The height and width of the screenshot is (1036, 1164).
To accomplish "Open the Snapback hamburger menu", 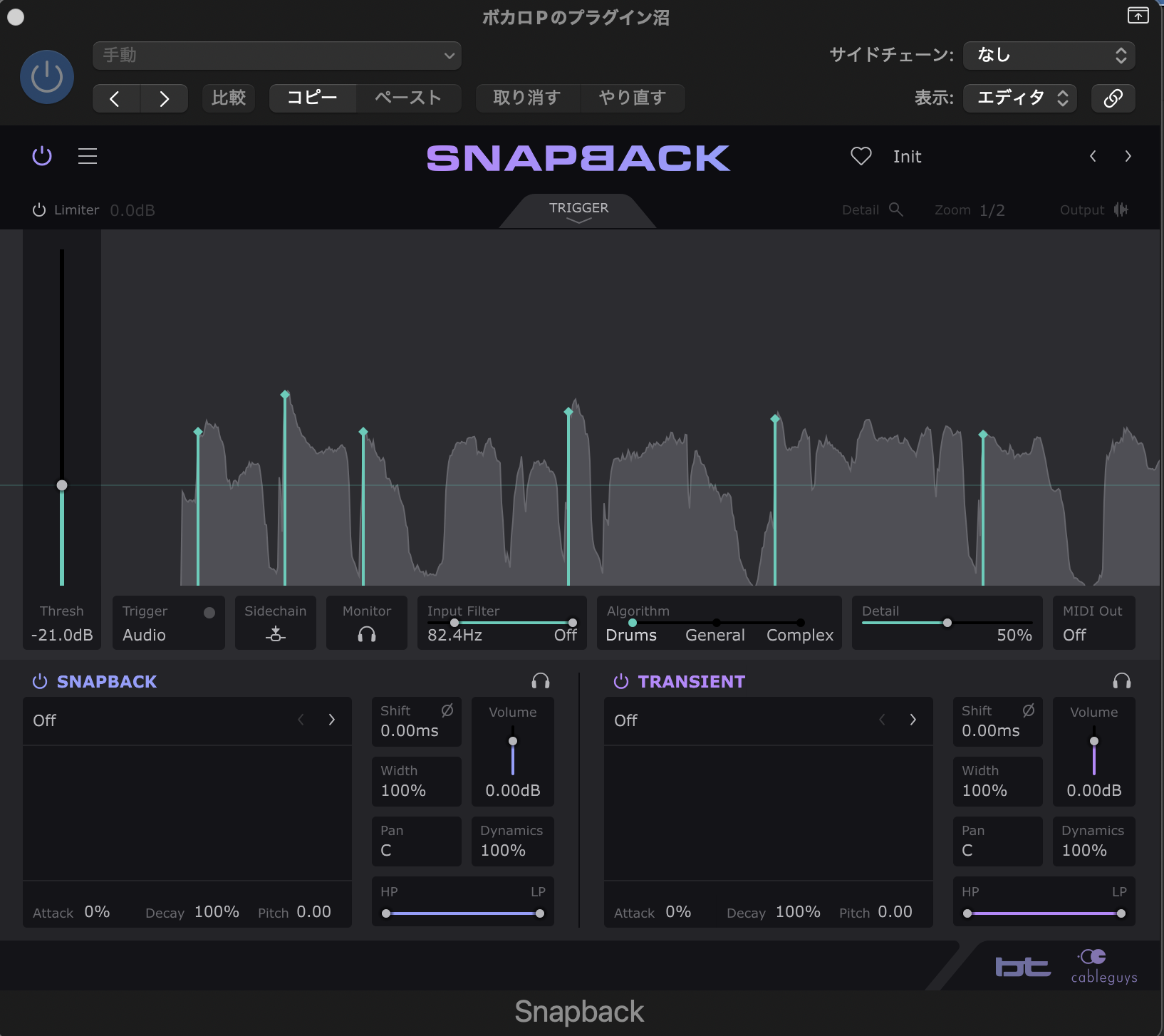I will [x=88, y=156].
